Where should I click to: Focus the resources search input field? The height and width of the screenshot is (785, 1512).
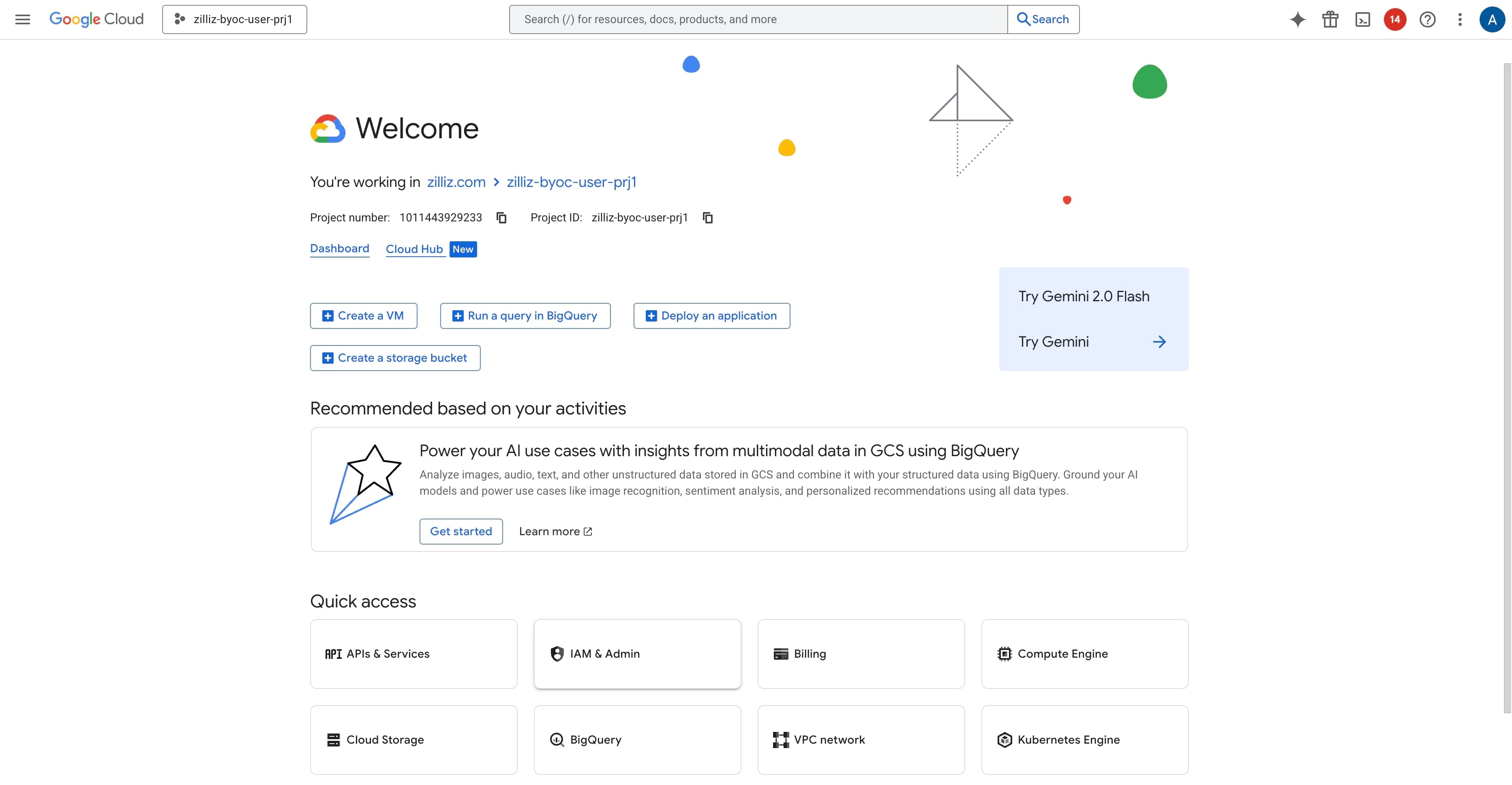(x=758, y=19)
